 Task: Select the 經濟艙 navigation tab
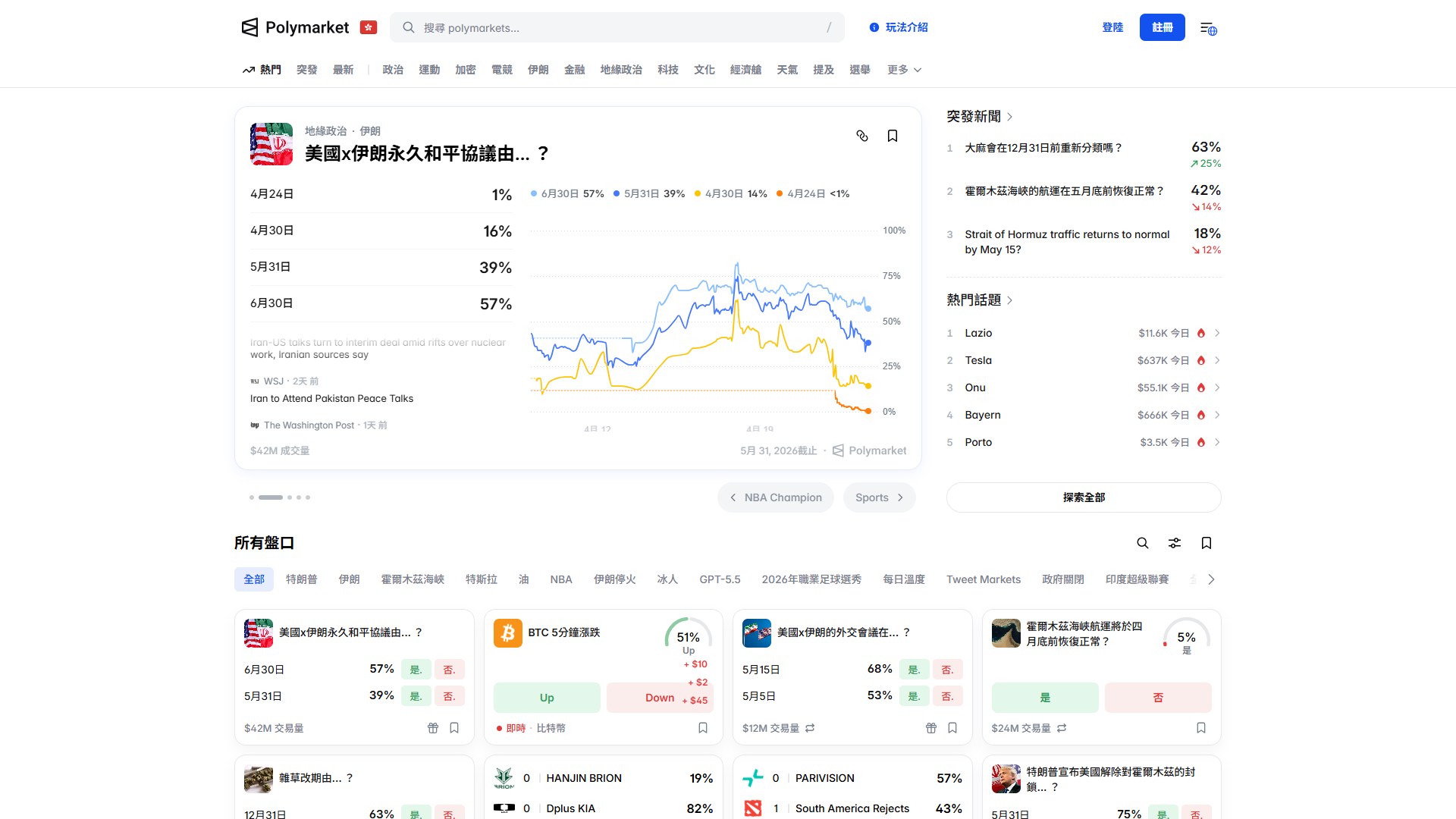[x=746, y=70]
